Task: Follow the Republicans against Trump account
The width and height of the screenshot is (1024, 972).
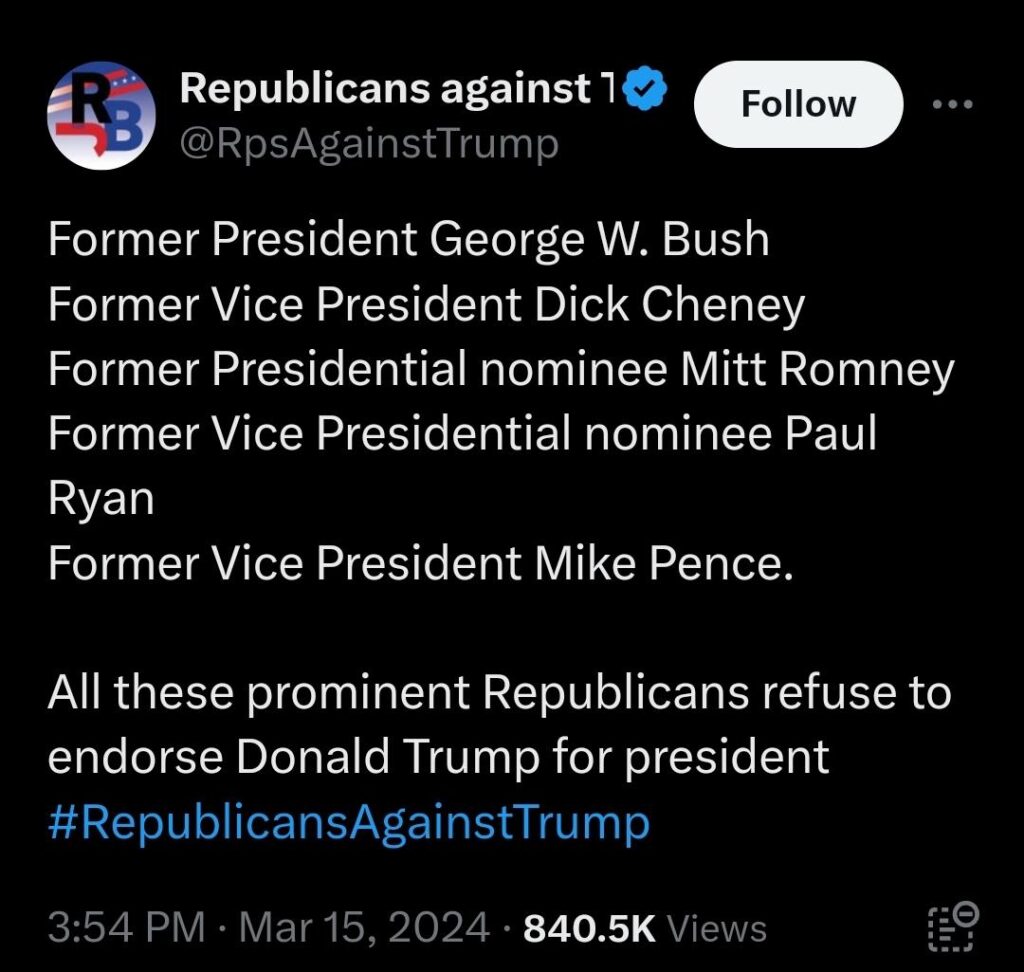Action: coord(798,104)
